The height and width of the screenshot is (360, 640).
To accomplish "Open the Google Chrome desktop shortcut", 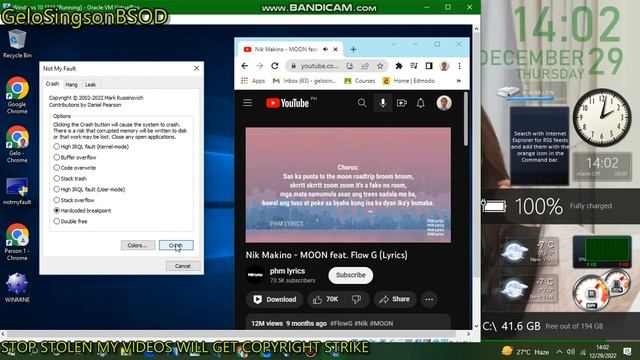I will (x=17, y=95).
